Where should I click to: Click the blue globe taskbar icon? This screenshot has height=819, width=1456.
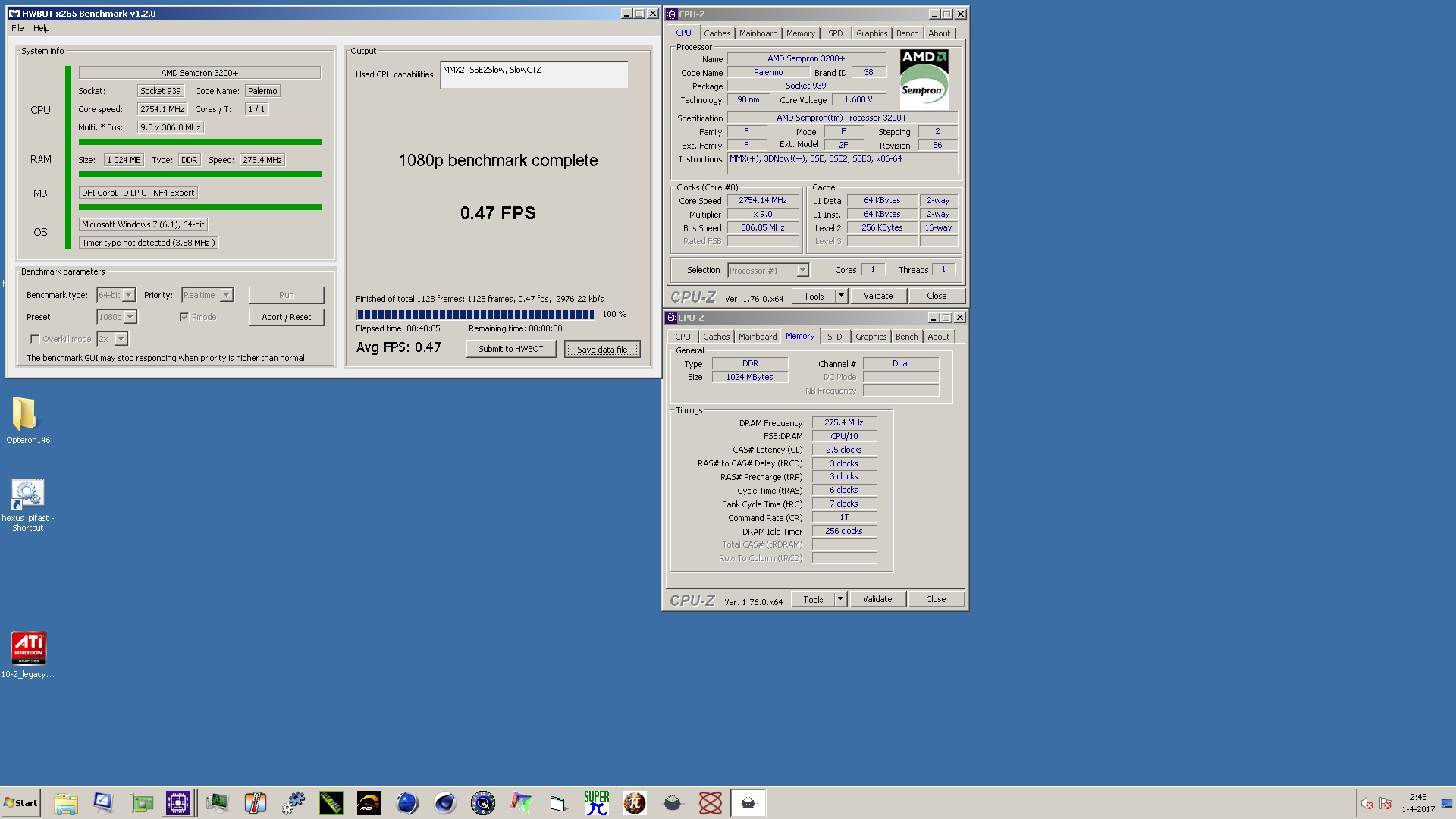click(407, 803)
